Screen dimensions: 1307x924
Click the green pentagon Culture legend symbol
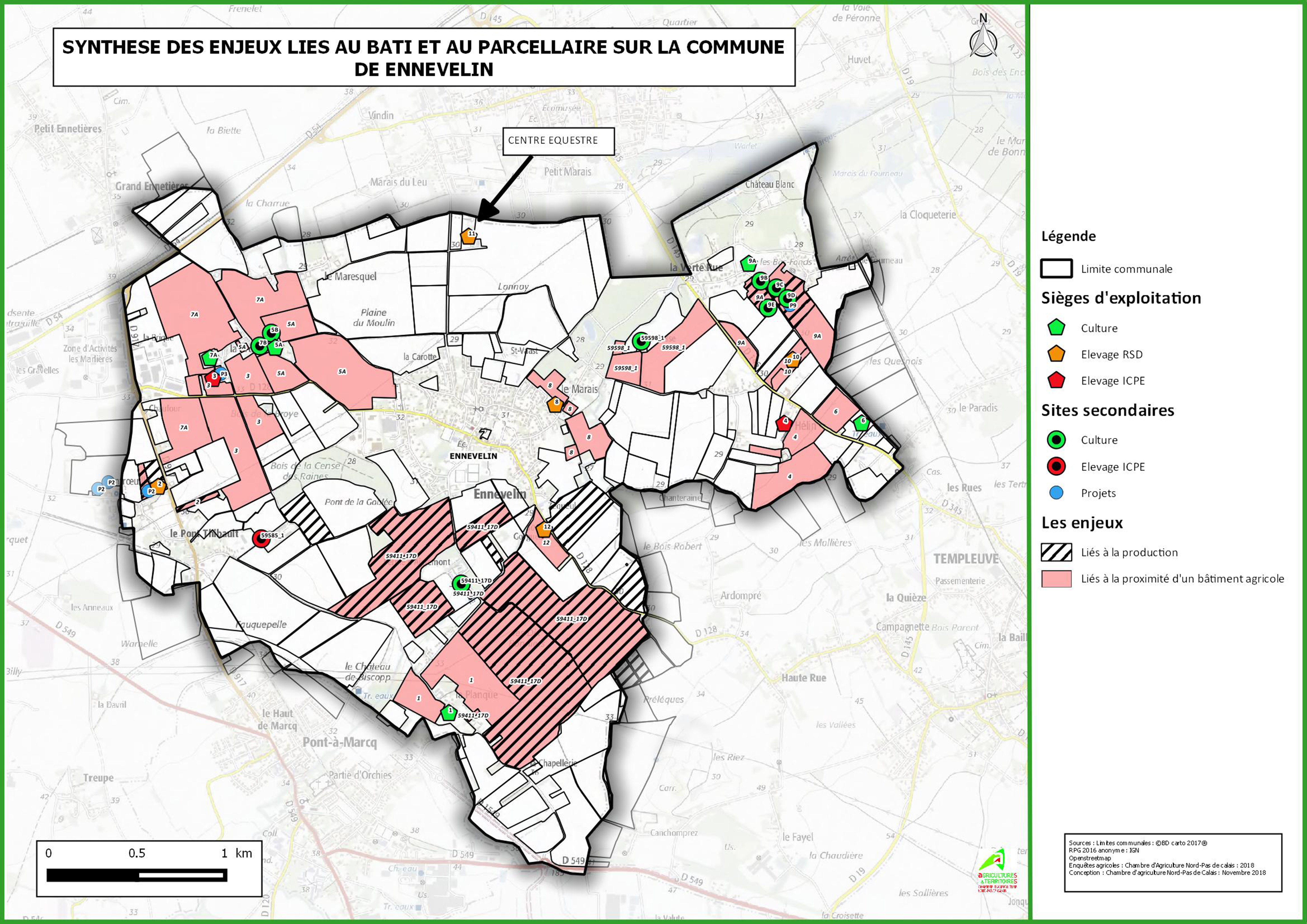tap(1056, 328)
